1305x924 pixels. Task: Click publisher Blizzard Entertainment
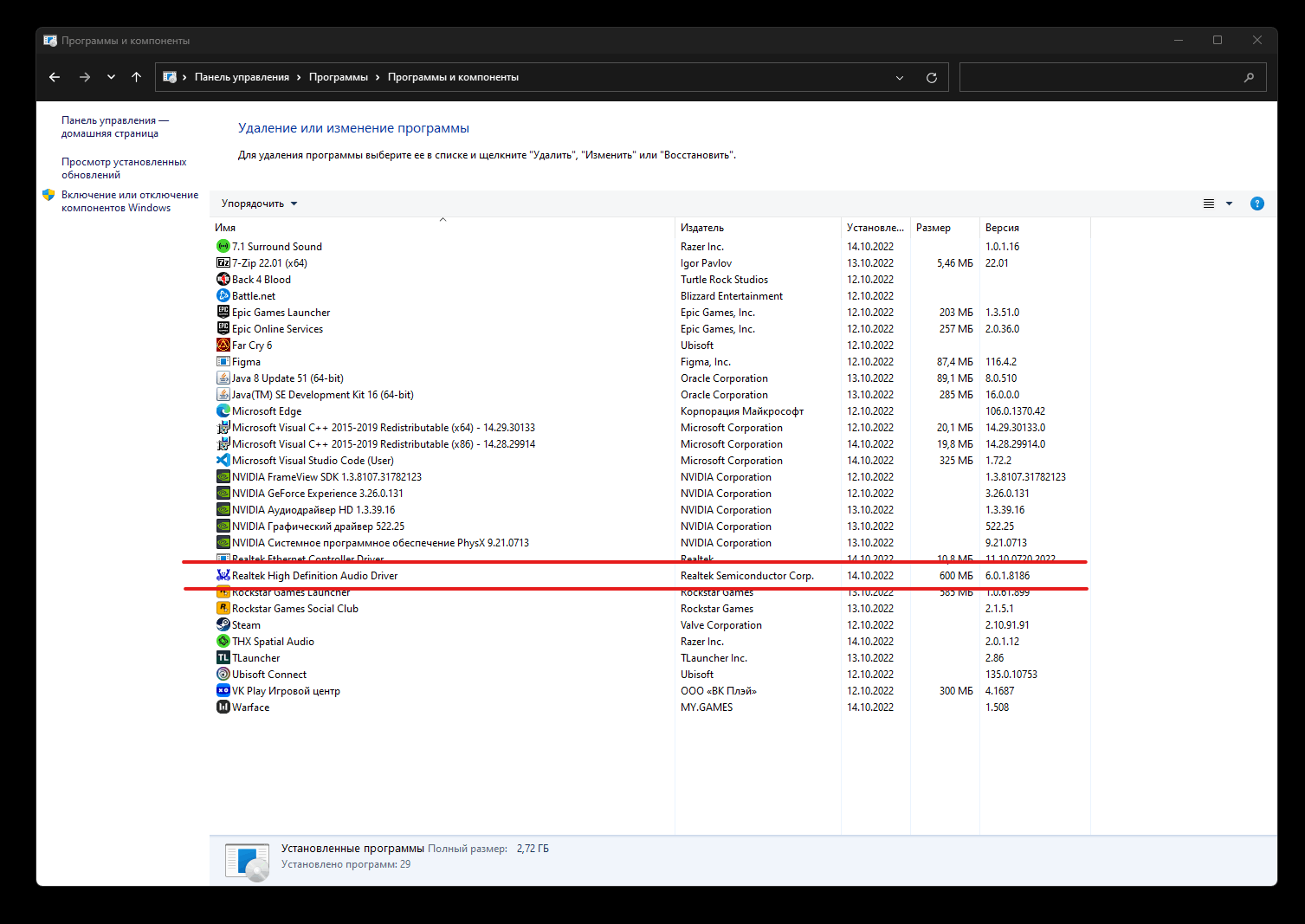732,296
